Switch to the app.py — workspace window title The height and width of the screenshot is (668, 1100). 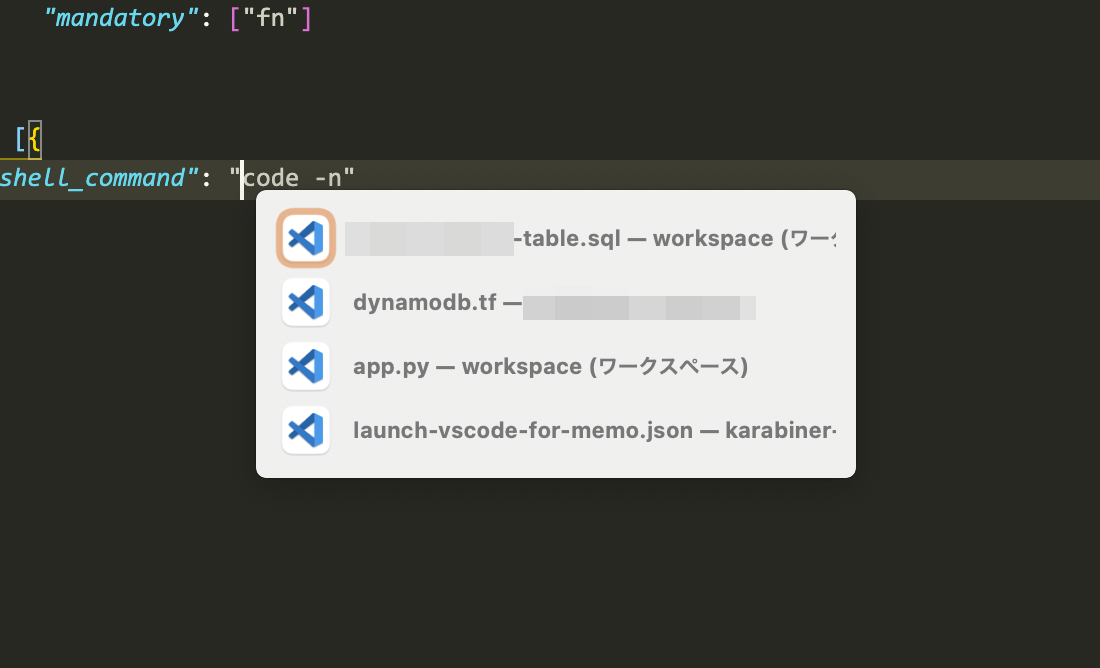550,366
